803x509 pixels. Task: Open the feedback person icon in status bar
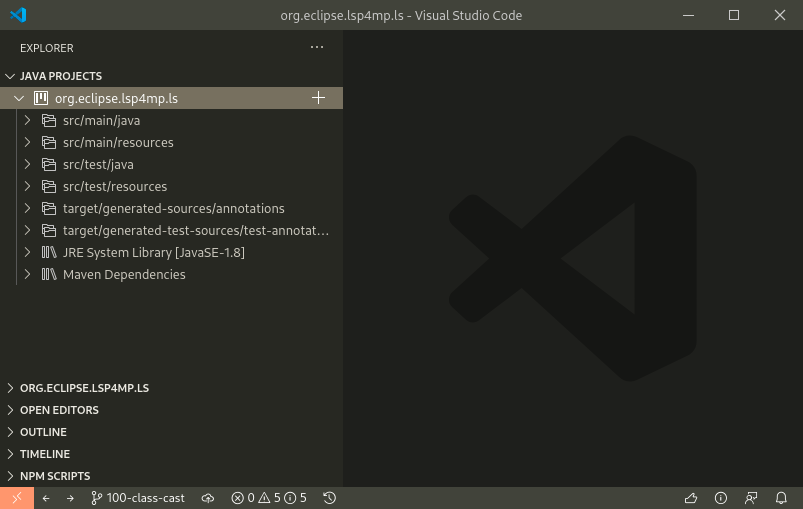[751, 498]
